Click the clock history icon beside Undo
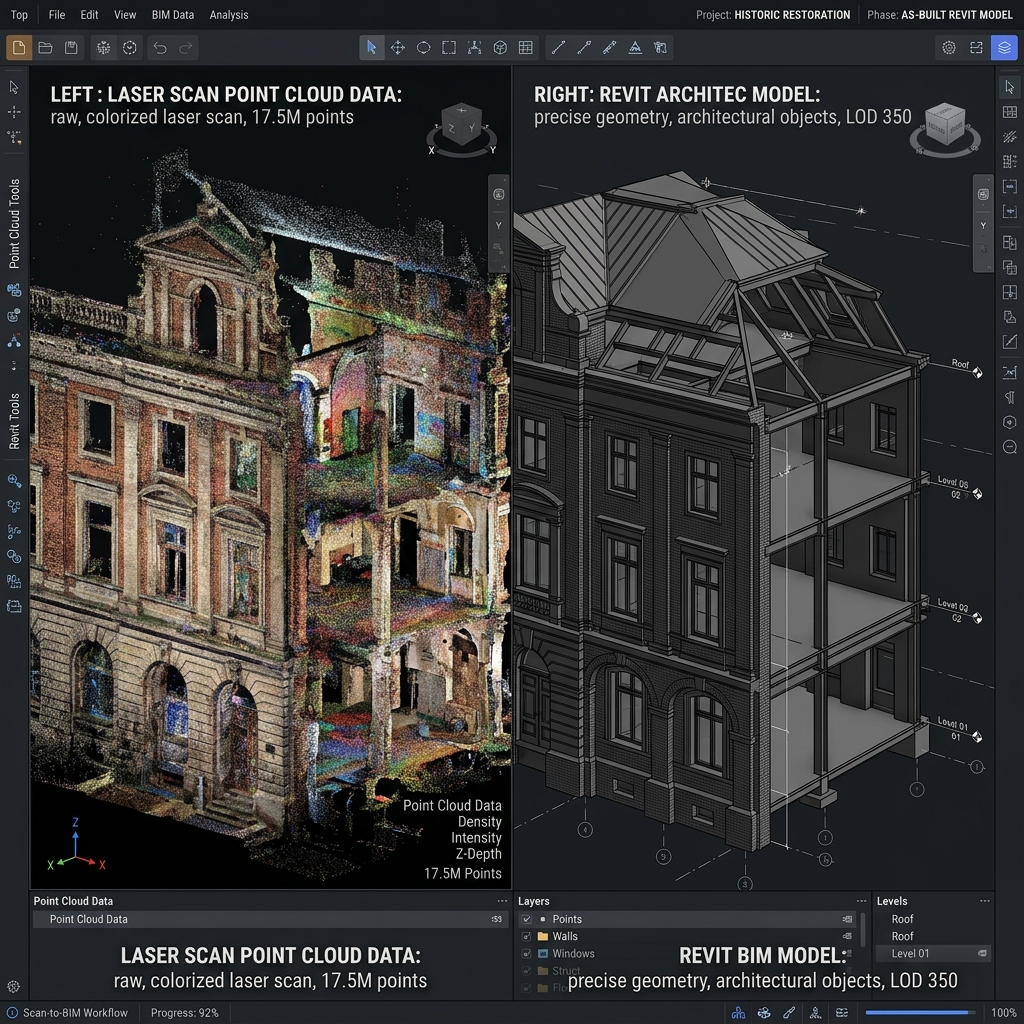 point(129,48)
